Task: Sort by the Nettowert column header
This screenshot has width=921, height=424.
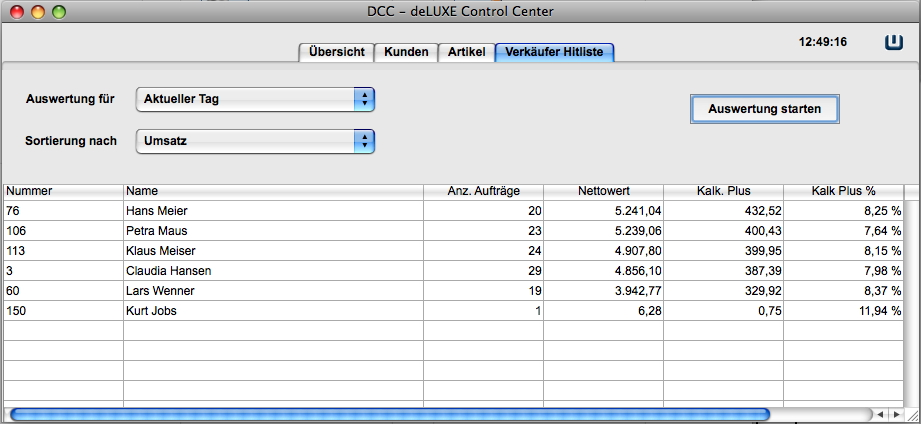Action: (604, 190)
